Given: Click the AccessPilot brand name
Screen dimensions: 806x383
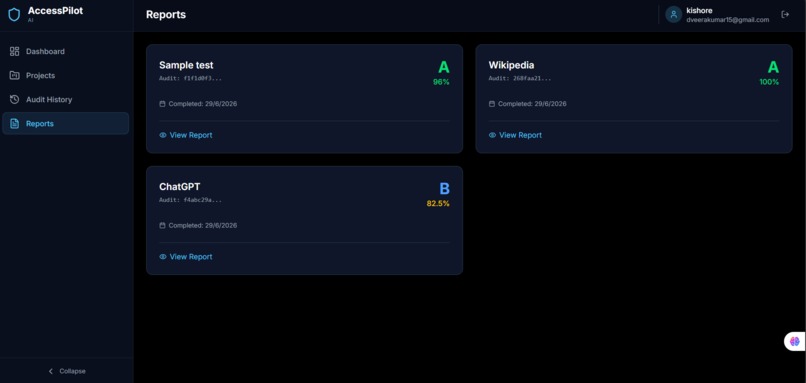Looking at the screenshot, I should 55,11.
